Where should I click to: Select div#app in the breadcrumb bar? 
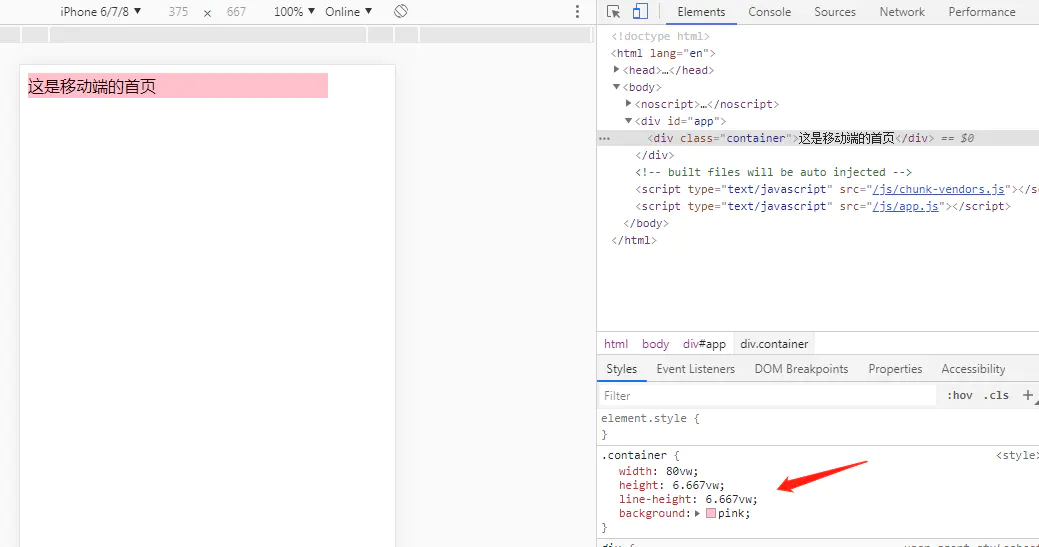coord(704,344)
